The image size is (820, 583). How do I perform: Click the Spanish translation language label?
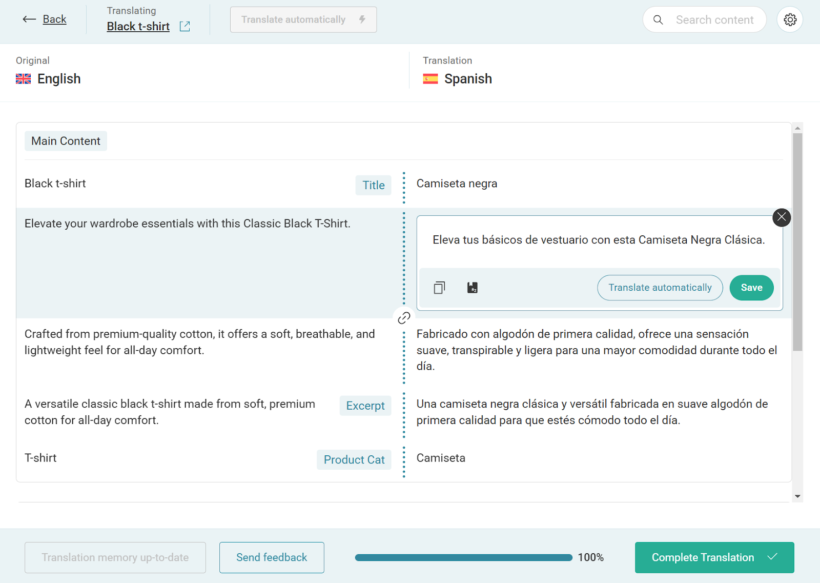(468, 79)
